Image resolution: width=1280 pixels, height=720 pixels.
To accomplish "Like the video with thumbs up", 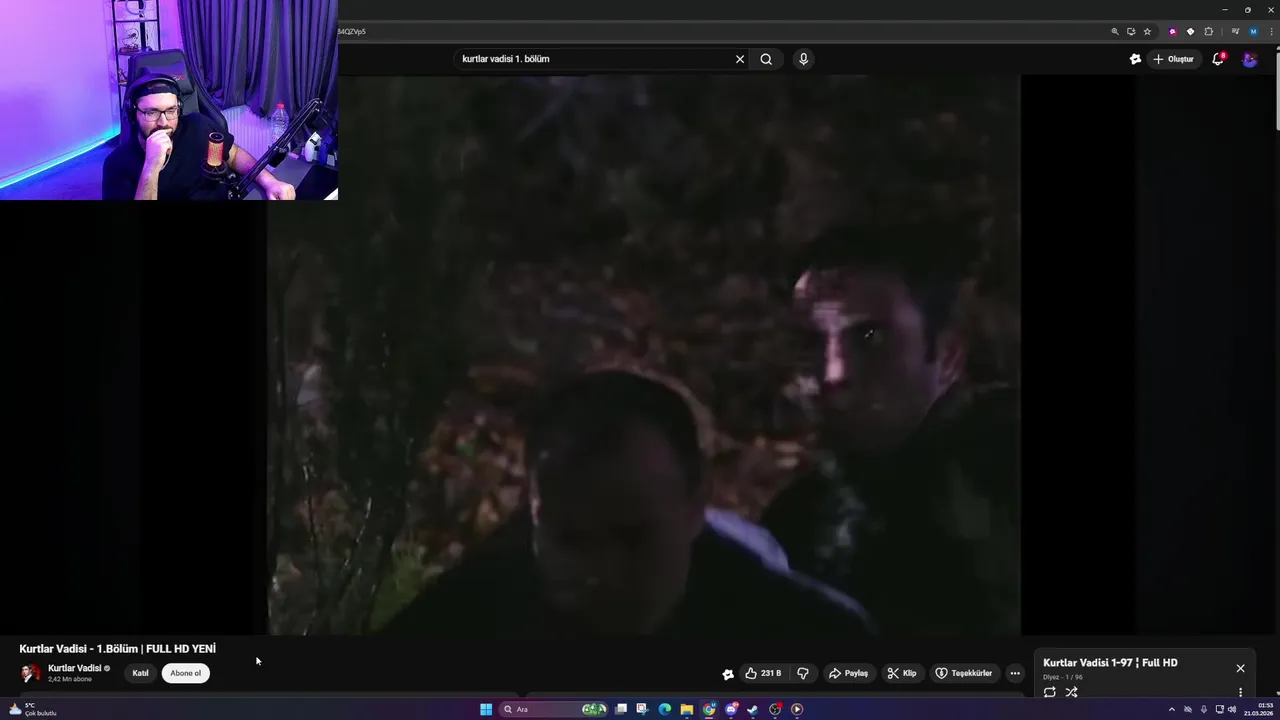I will pyautogui.click(x=763, y=673).
